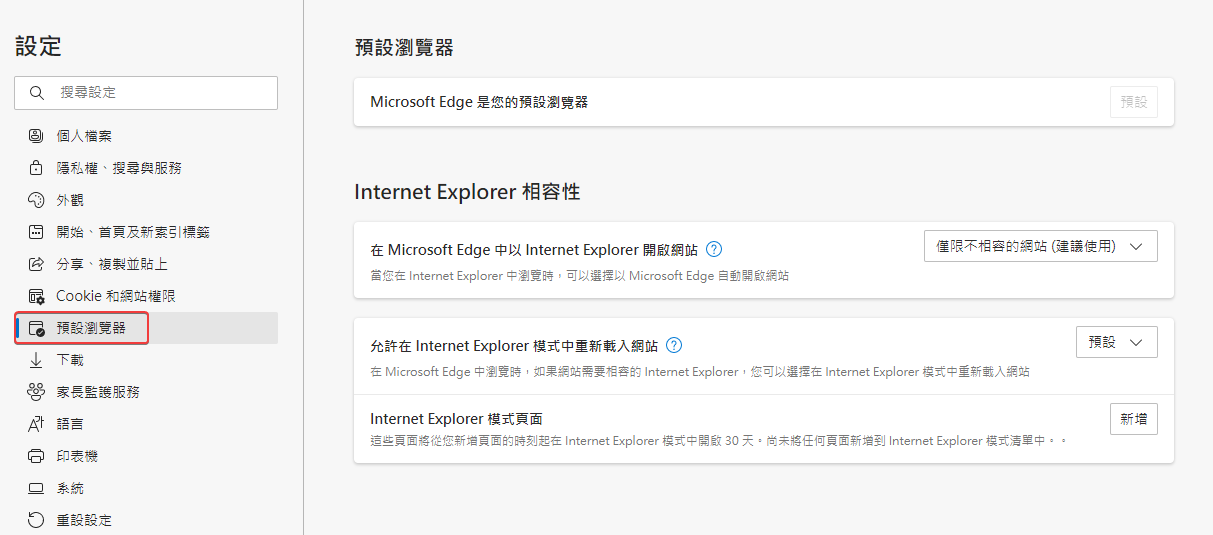Image resolution: width=1213 pixels, height=535 pixels.
Task: Click the 外觀 appearance palette icon
Action: (36, 200)
